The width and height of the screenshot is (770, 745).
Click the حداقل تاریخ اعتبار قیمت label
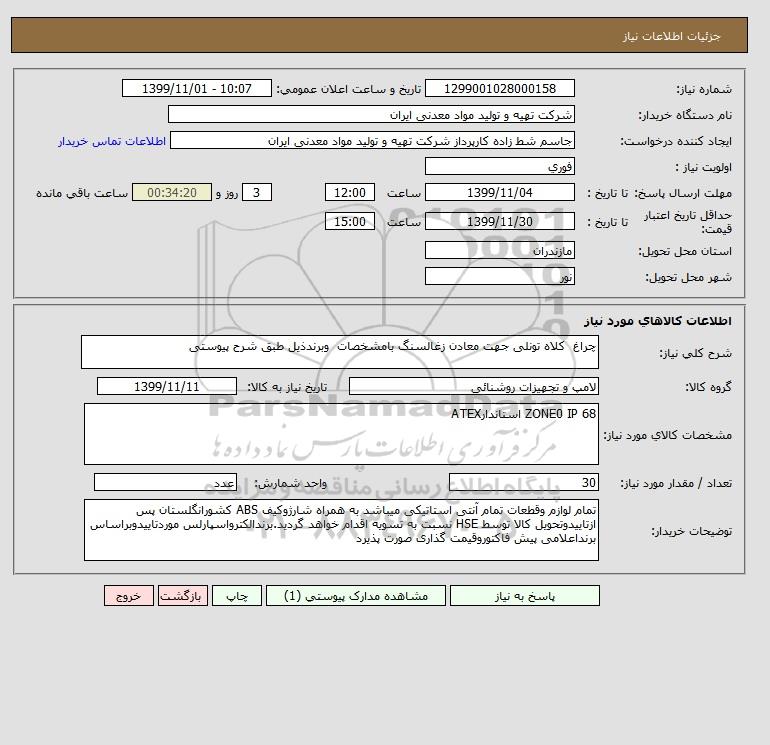point(688,221)
